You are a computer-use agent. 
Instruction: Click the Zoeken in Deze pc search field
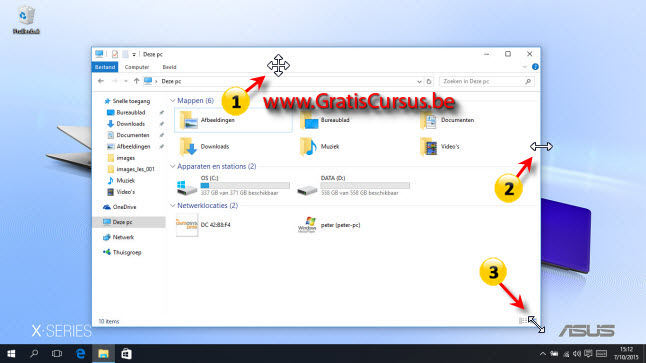[x=482, y=82]
